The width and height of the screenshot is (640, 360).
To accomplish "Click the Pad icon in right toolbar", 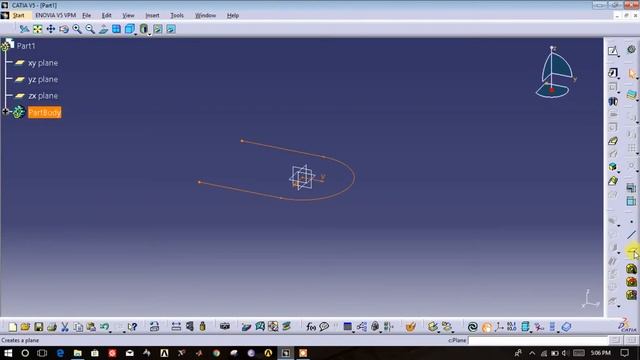I will [x=612, y=73].
